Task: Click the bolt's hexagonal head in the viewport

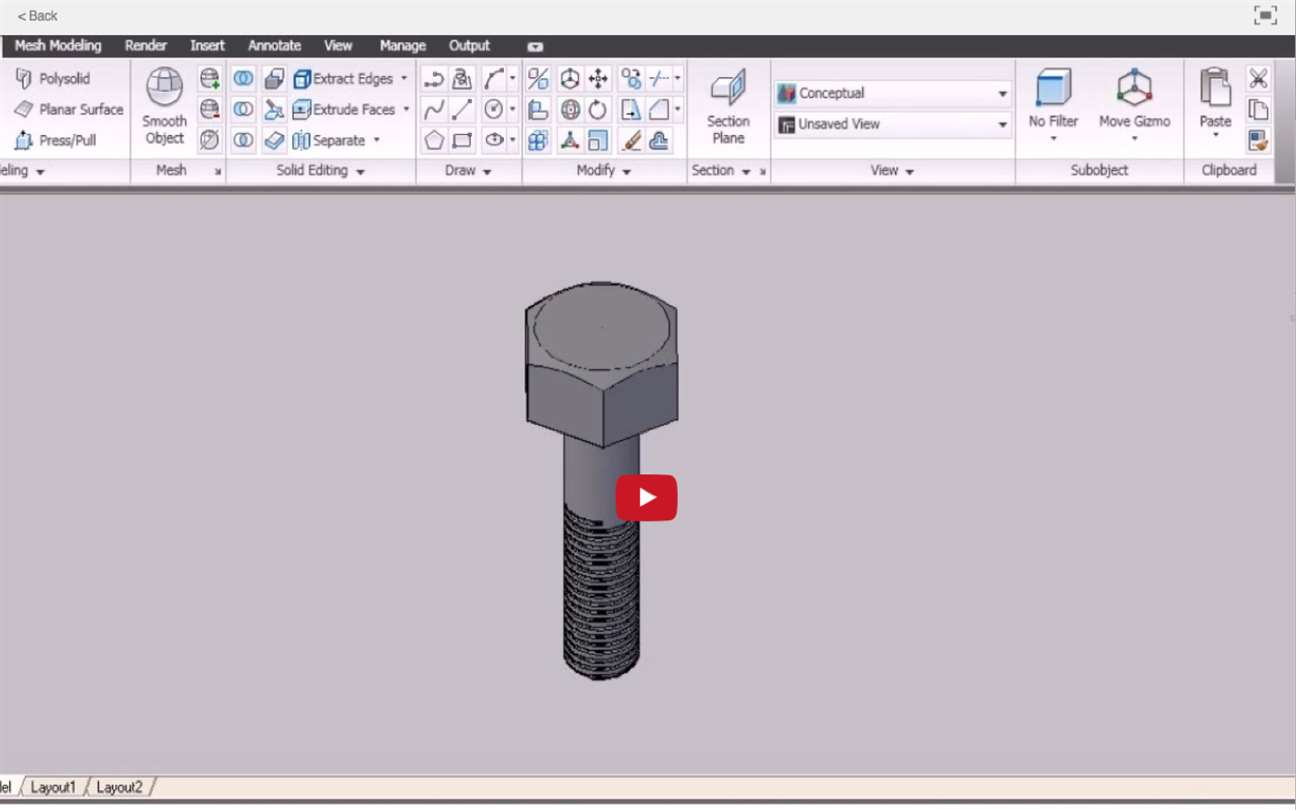Action: click(x=601, y=364)
